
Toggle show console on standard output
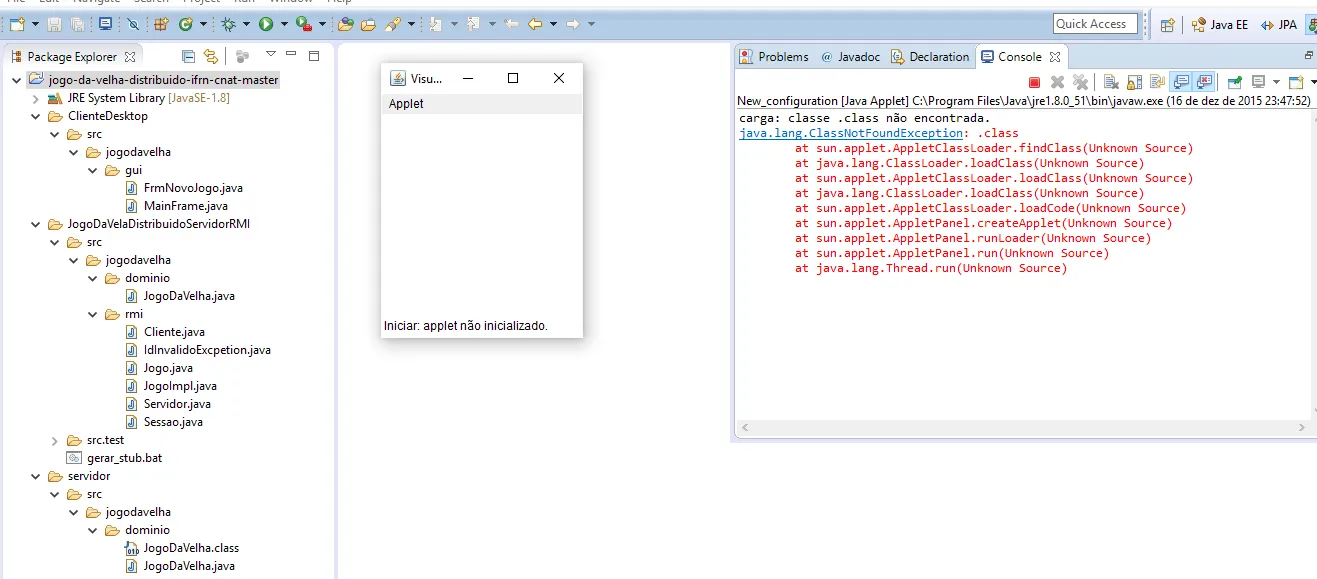[1181, 82]
